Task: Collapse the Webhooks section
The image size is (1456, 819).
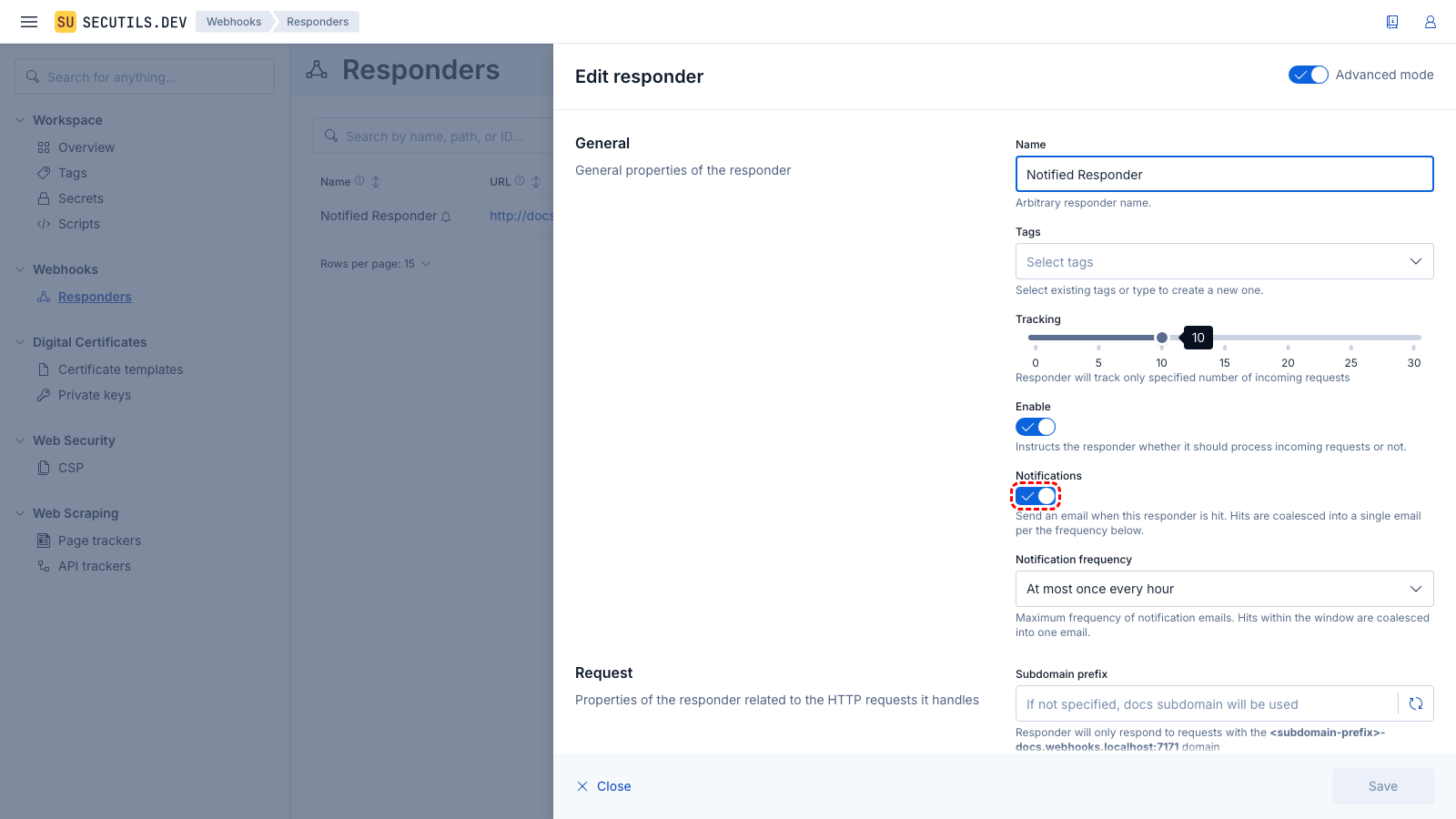Action: pyautogui.click(x=20, y=269)
